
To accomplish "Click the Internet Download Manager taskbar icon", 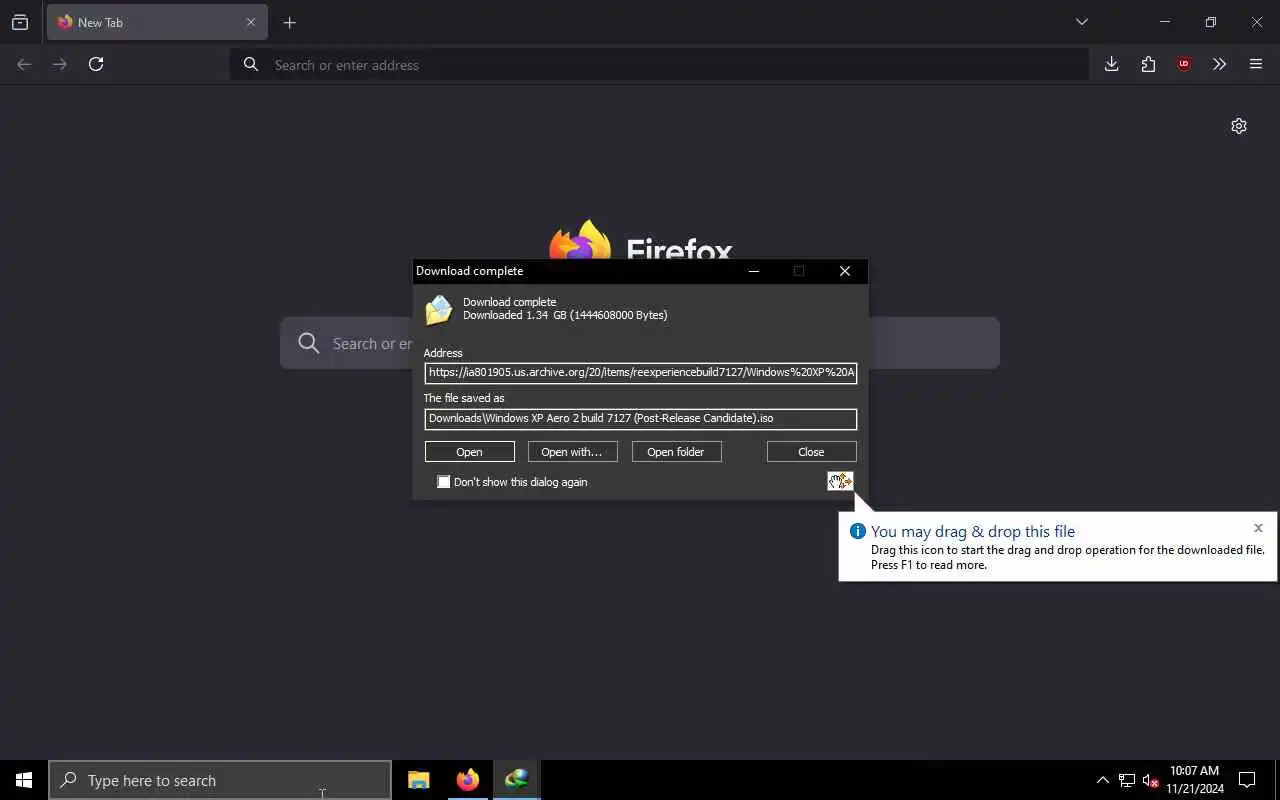I will (x=516, y=780).
